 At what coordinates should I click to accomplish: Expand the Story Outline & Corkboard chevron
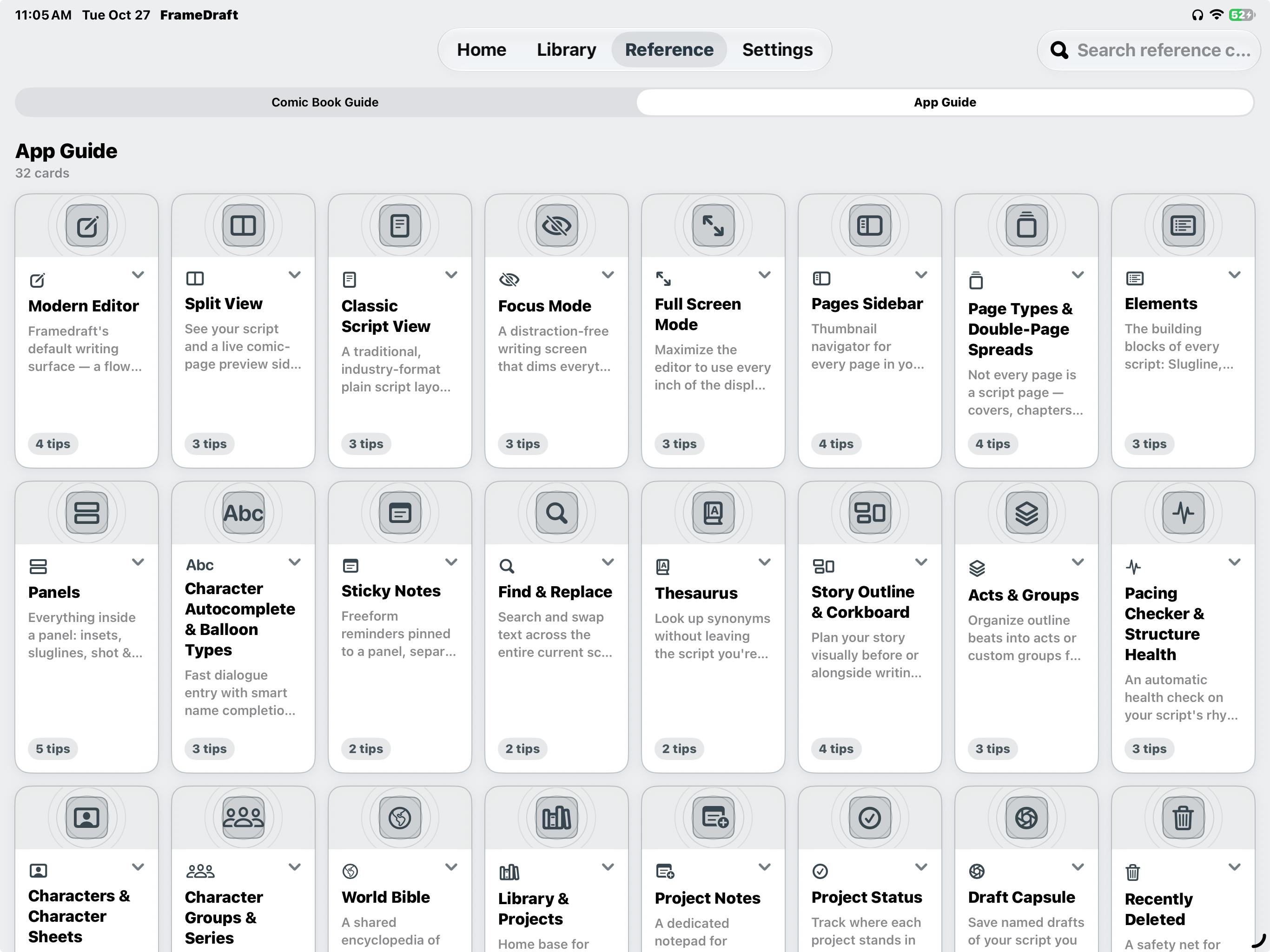coord(921,562)
